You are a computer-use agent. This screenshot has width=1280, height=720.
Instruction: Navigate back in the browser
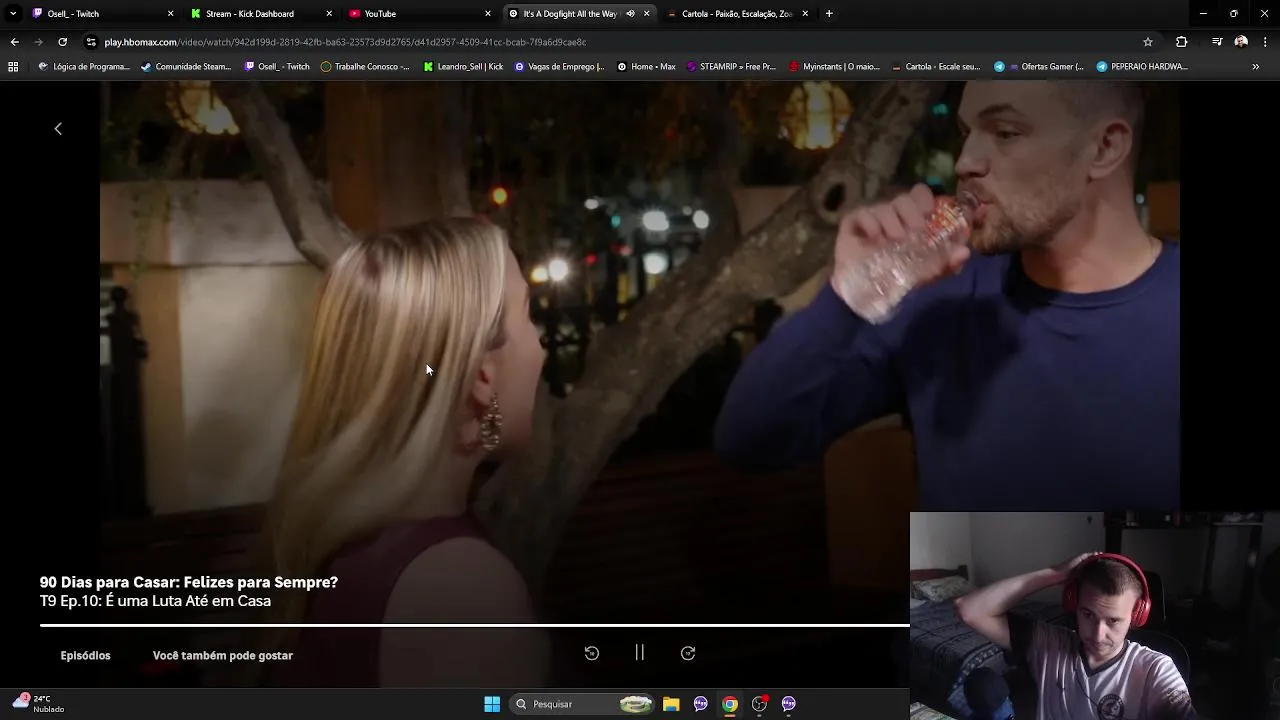point(14,42)
